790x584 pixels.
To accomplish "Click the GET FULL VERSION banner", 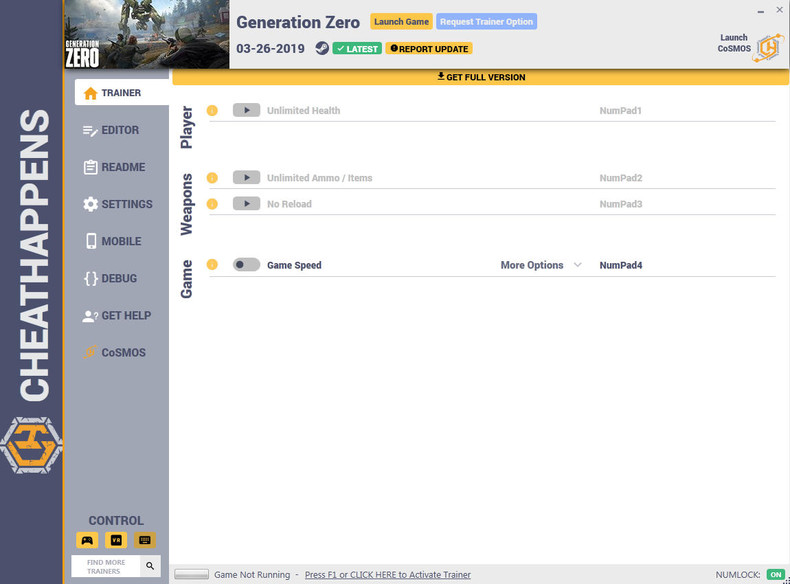I will 481,77.
